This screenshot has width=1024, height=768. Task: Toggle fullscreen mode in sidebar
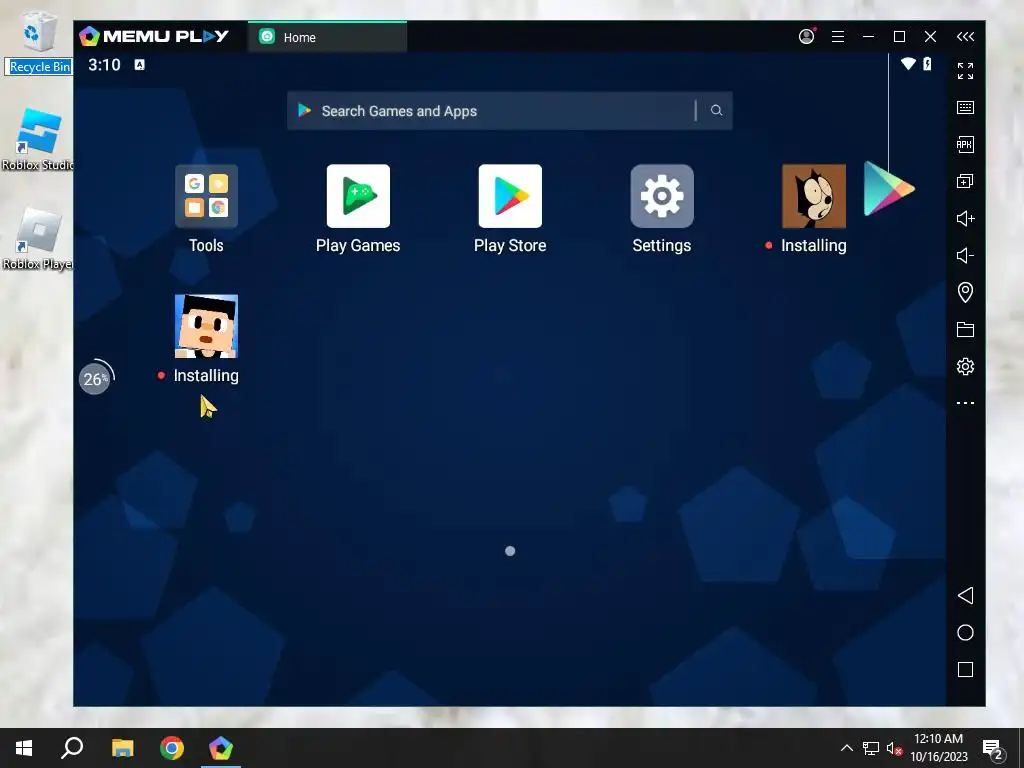coord(965,71)
